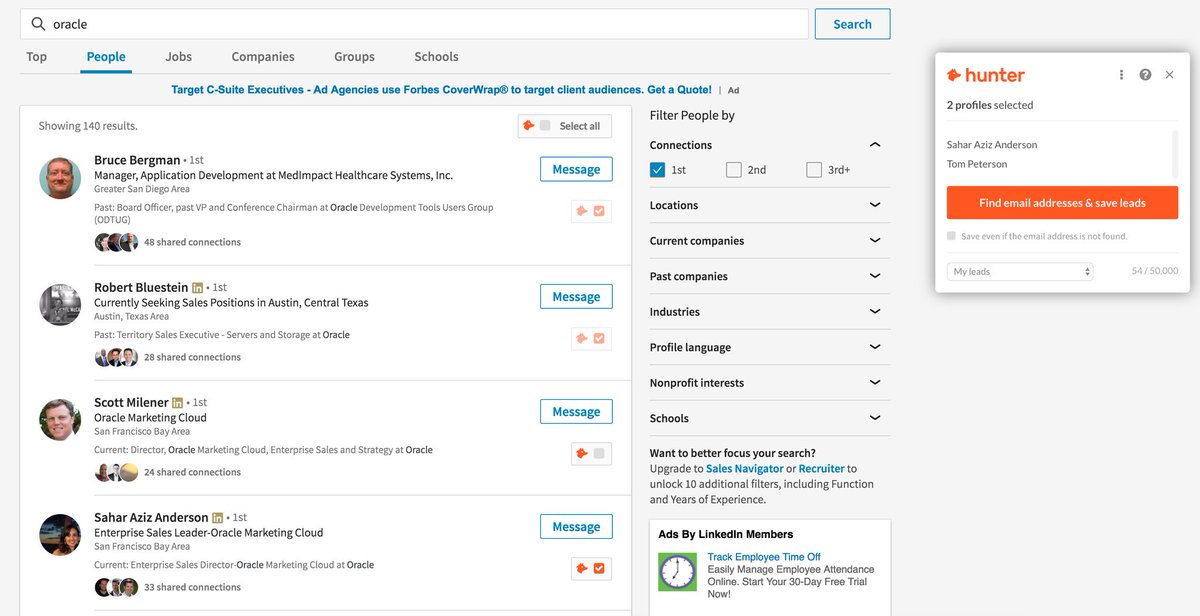Switch to the Jobs tab
This screenshot has width=1200, height=616.
tap(179, 57)
